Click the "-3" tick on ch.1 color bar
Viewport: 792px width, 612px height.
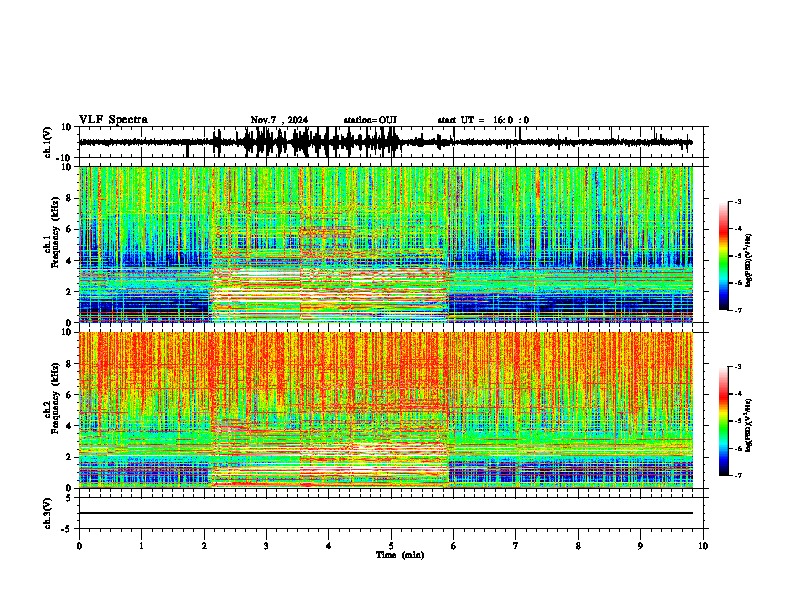coord(737,201)
